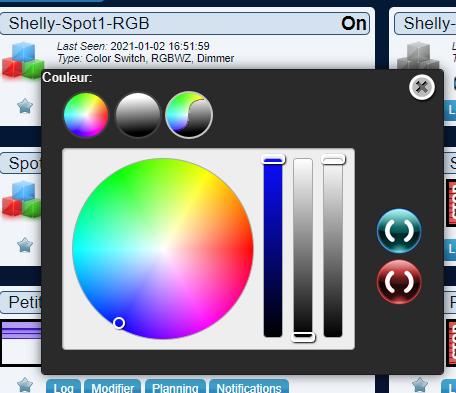Select the grayscale white mode button
456x393 pixels.
pyautogui.click(x=138, y=115)
